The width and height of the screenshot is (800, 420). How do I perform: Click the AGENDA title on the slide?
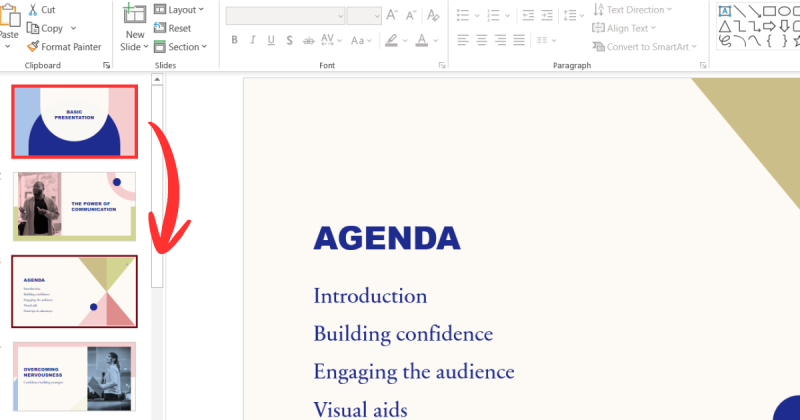[x=387, y=238]
